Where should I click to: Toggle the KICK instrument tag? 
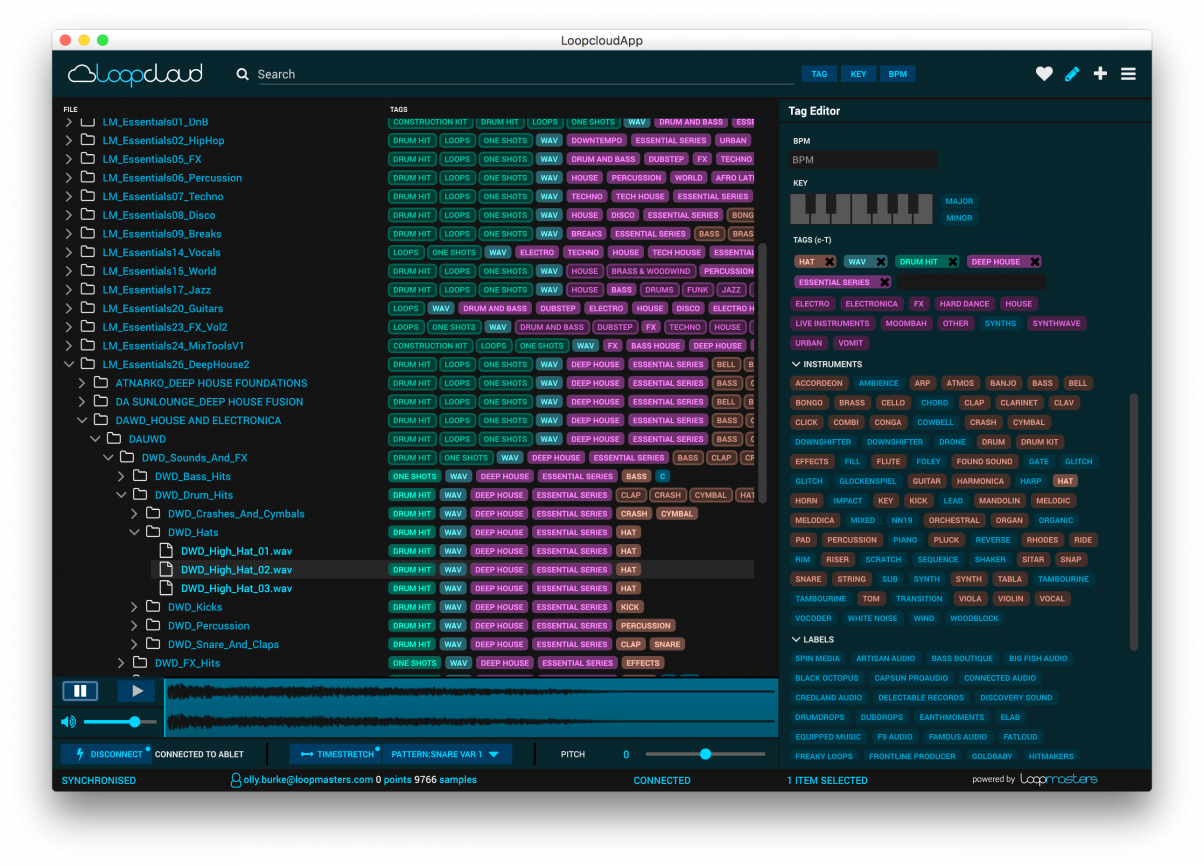coord(918,501)
